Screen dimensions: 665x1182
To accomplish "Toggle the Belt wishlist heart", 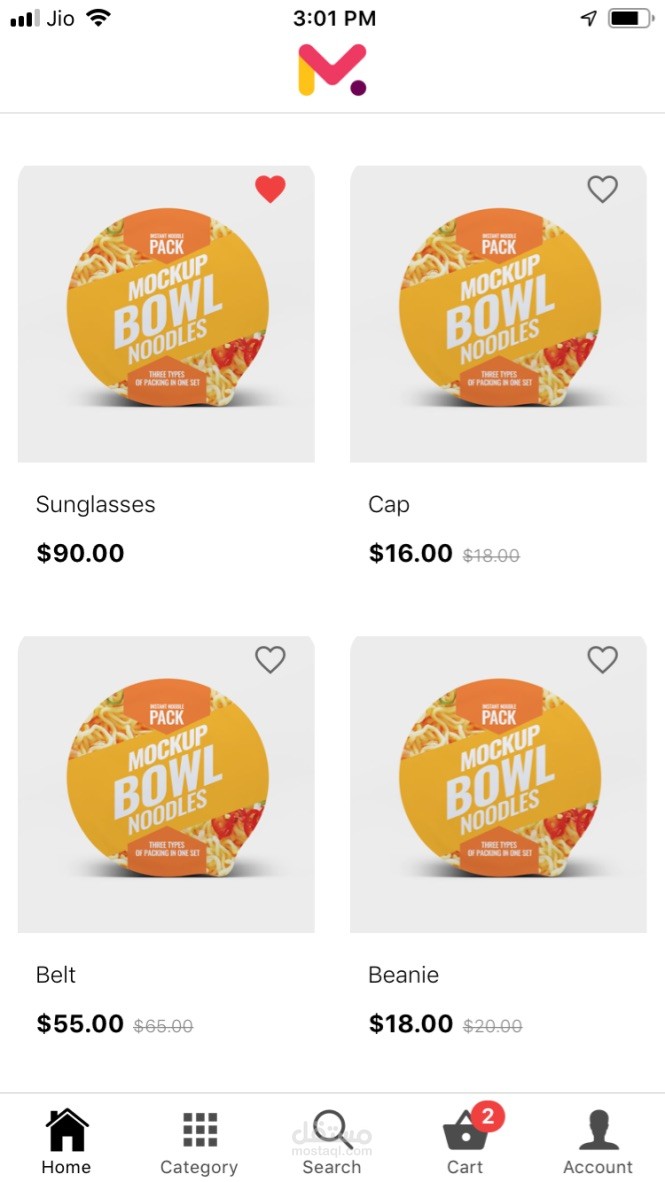I will click(x=270, y=659).
